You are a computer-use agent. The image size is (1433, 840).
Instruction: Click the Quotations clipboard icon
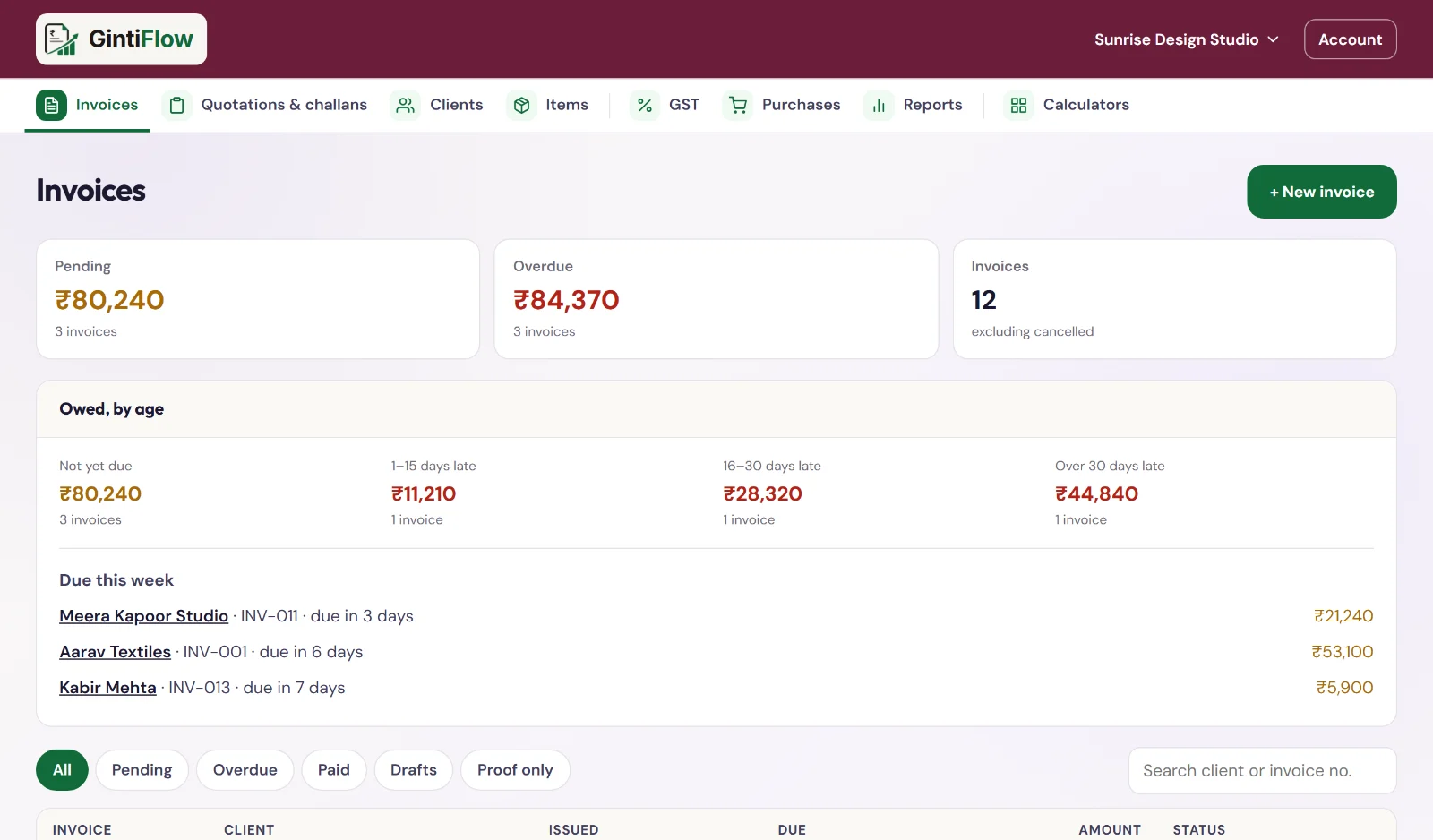click(177, 105)
